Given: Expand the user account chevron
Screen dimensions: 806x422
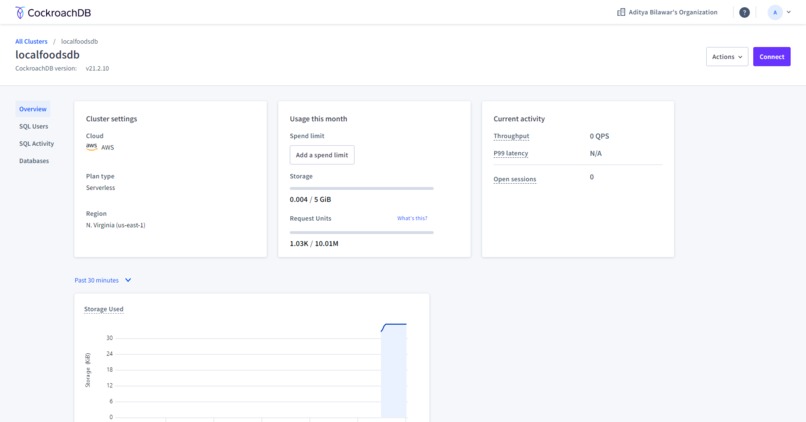Looking at the screenshot, I should coord(789,12).
